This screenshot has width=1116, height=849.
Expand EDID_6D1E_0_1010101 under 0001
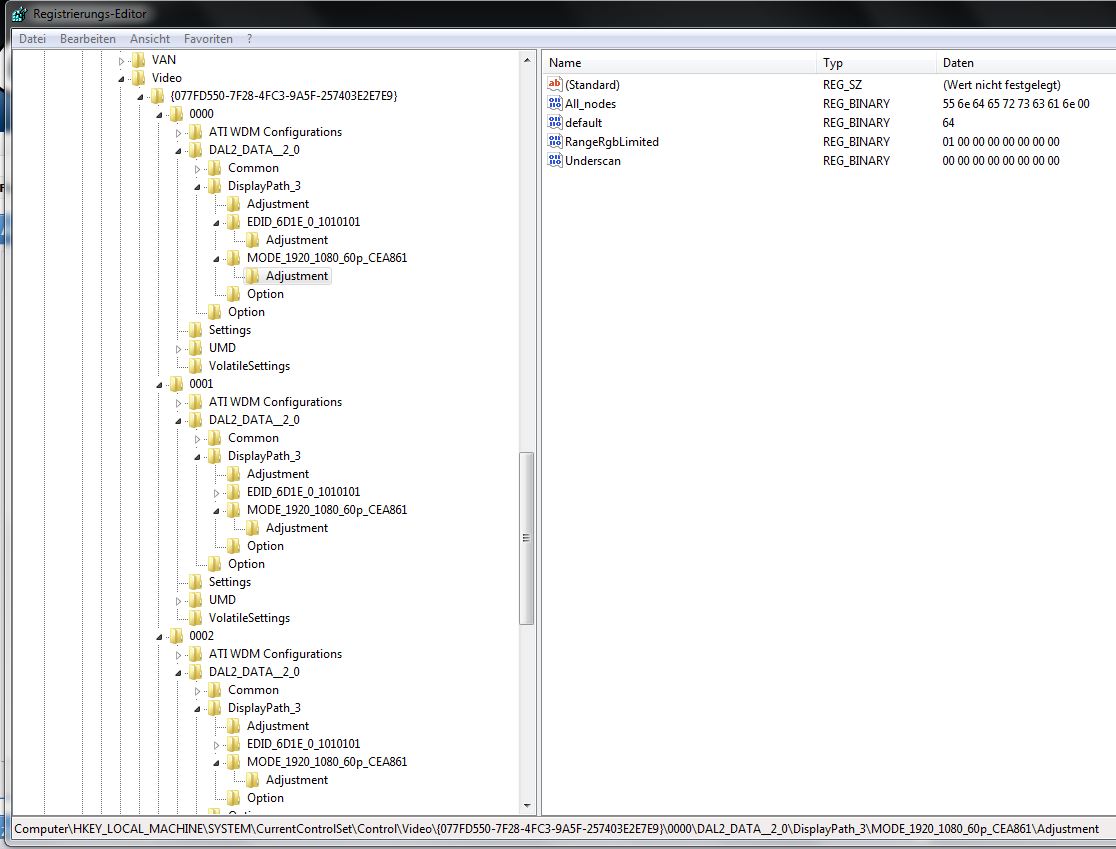[216, 493]
